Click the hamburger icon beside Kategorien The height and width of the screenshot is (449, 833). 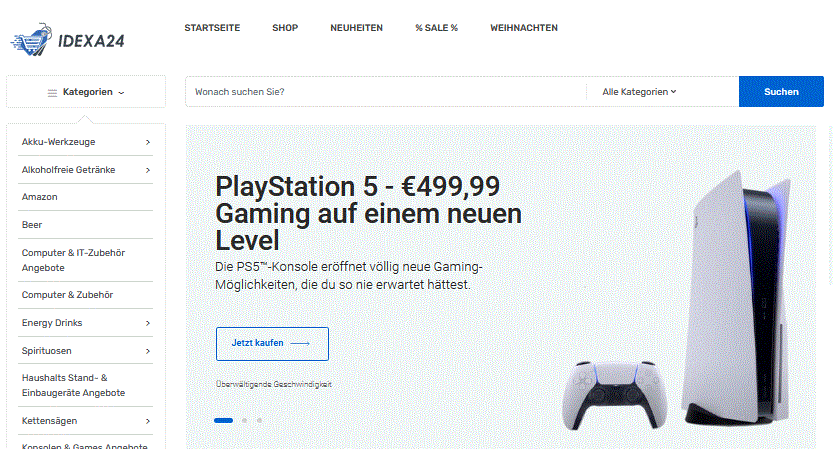pyautogui.click(x=52, y=92)
